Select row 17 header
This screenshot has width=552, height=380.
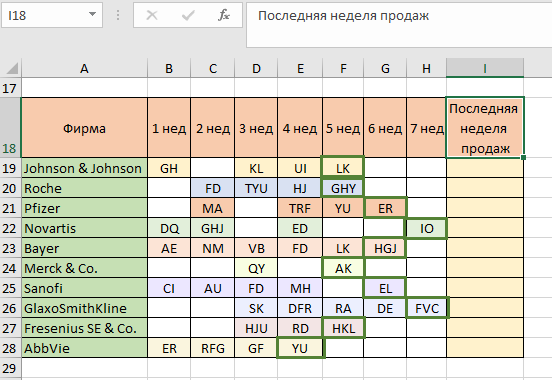(10, 88)
